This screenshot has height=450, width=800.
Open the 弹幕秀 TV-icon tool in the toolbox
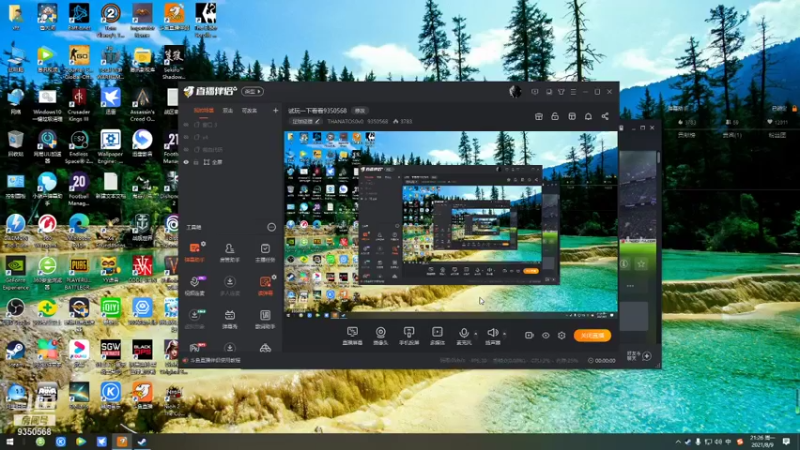click(x=230, y=319)
